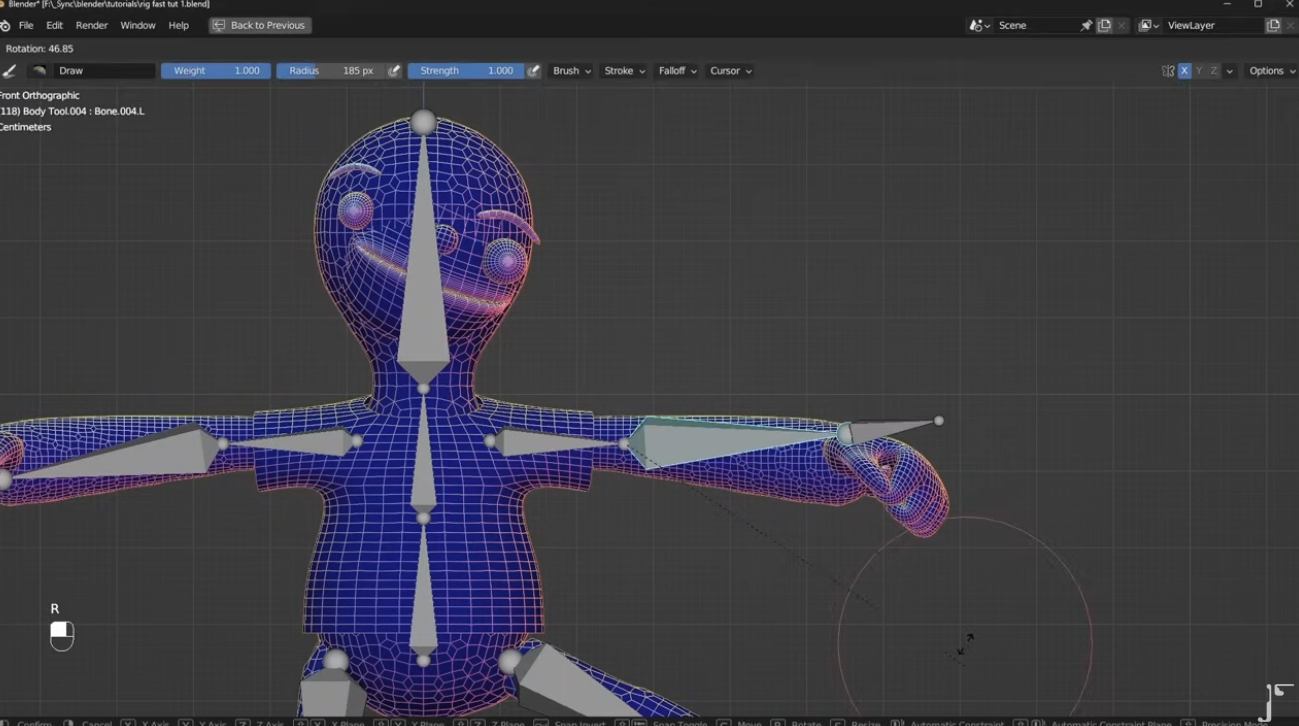Screen dimensions: 1299x726
Task: Toggle Z axis symmetry
Action: (1214, 71)
